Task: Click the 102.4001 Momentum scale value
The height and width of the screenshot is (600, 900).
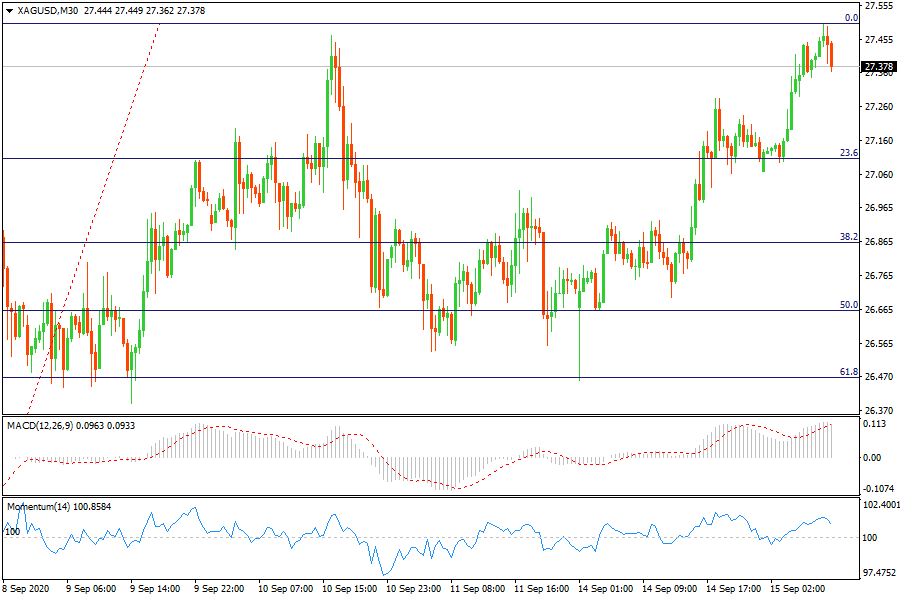Action: [879, 505]
